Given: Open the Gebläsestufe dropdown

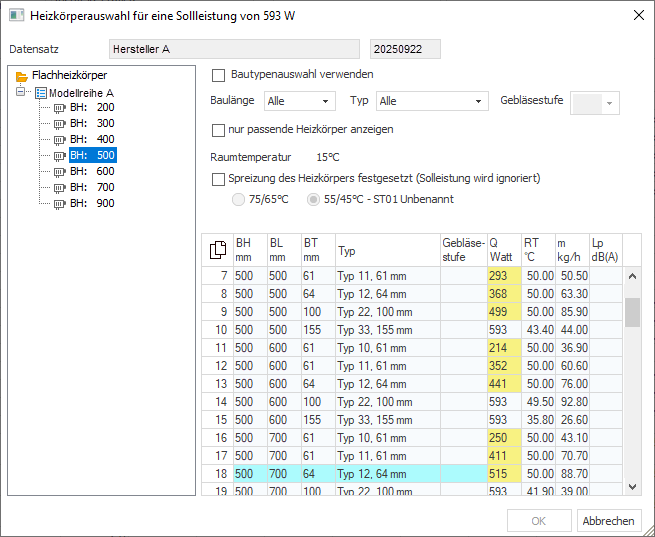Looking at the screenshot, I should pos(595,103).
